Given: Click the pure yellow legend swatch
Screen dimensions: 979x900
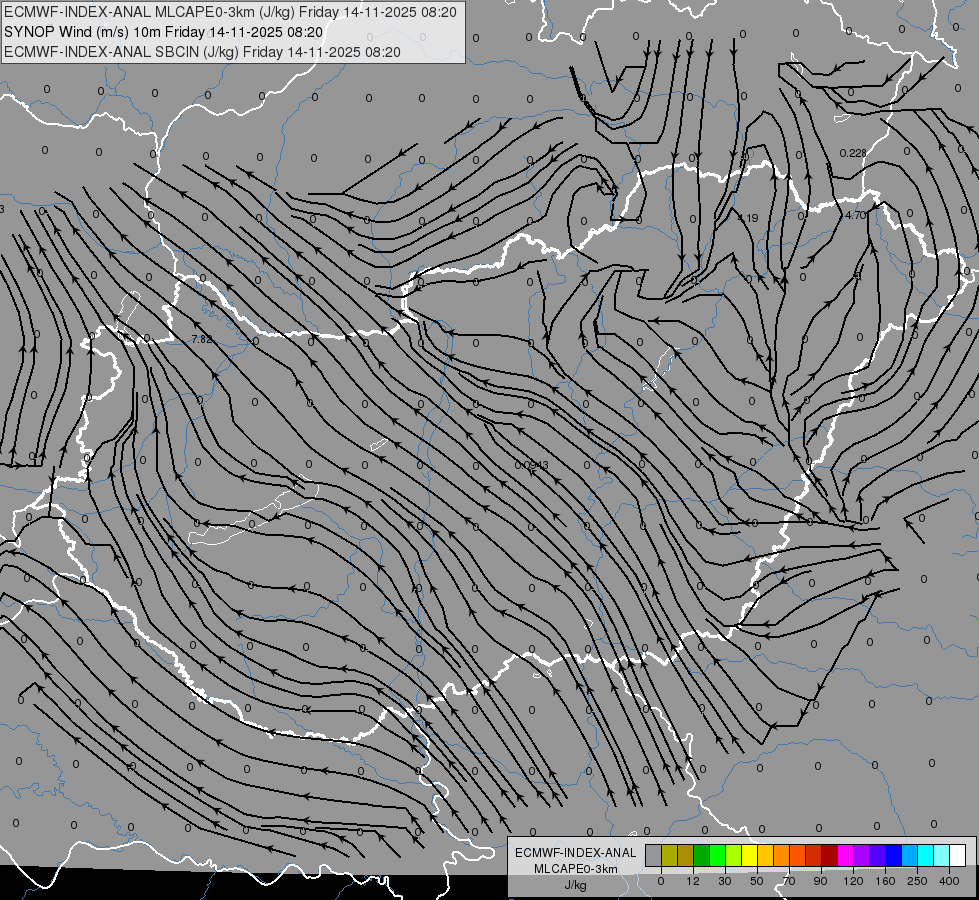Looking at the screenshot, I should [750, 855].
